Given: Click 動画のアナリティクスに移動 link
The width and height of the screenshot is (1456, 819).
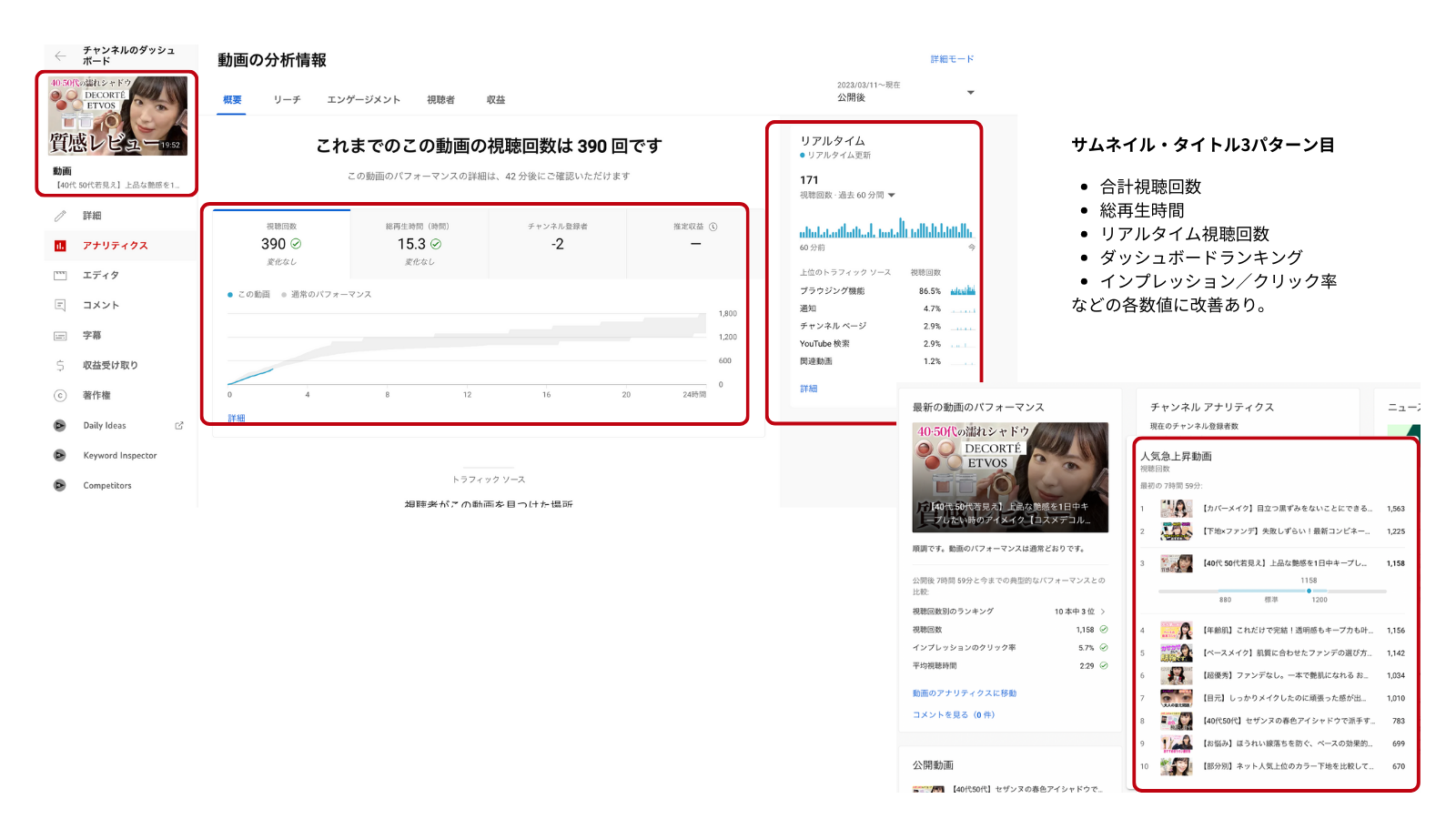Looking at the screenshot, I should coord(965,693).
